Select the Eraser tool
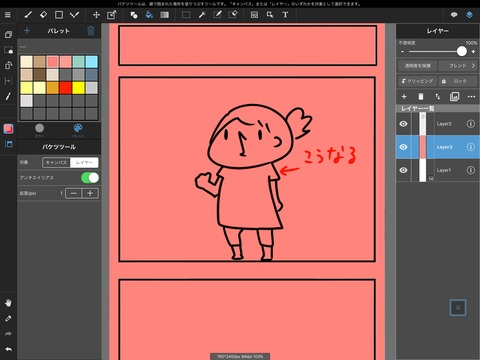 pos(43,15)
